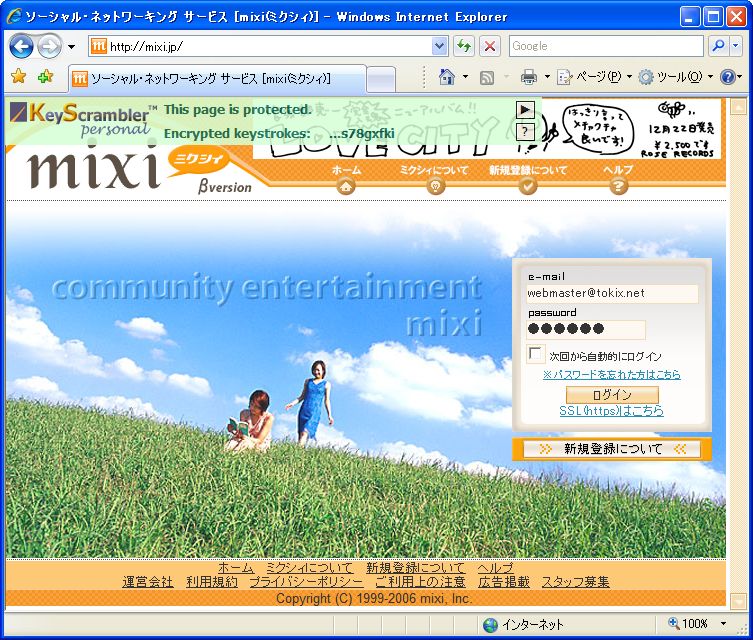Click the KeyScrambler play arrow button
753x640 pixels.
tap(525, 110)
